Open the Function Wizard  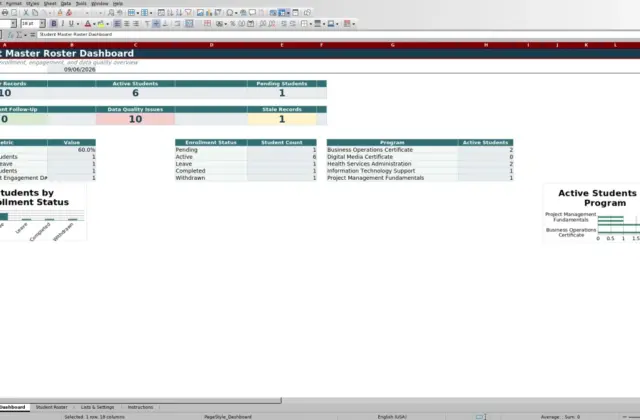(x=11, y=35)
